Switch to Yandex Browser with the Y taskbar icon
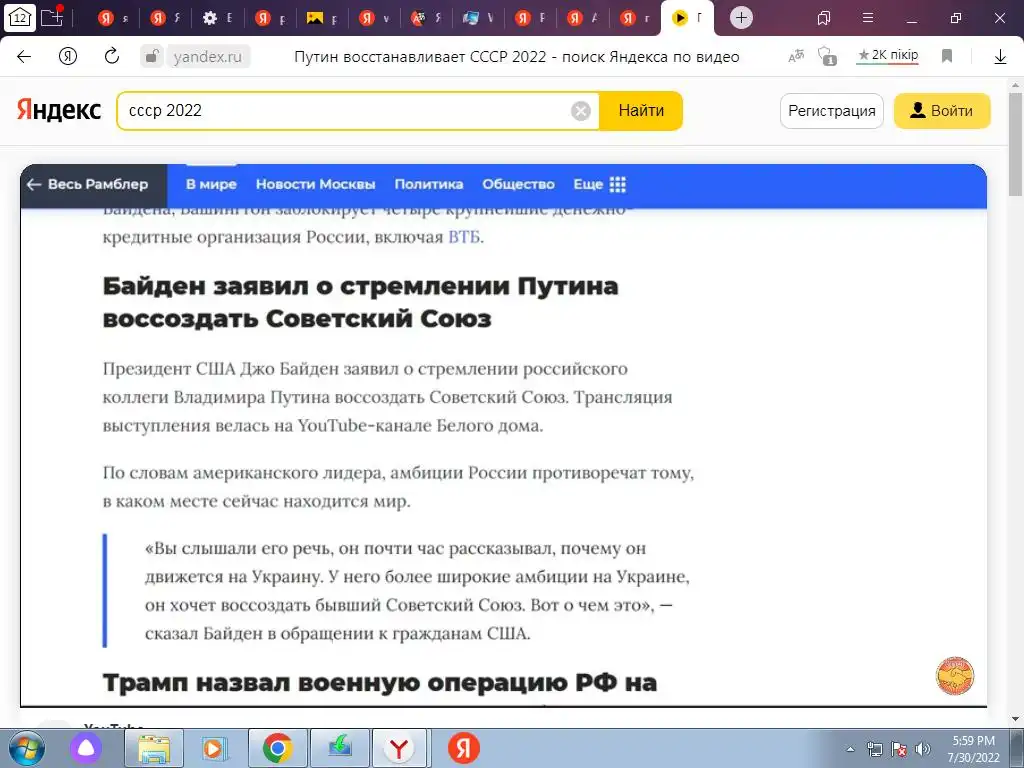Image resolution: width=1024 pixels, height=768 pixels. pyautogui.click(x=399, y=749)
